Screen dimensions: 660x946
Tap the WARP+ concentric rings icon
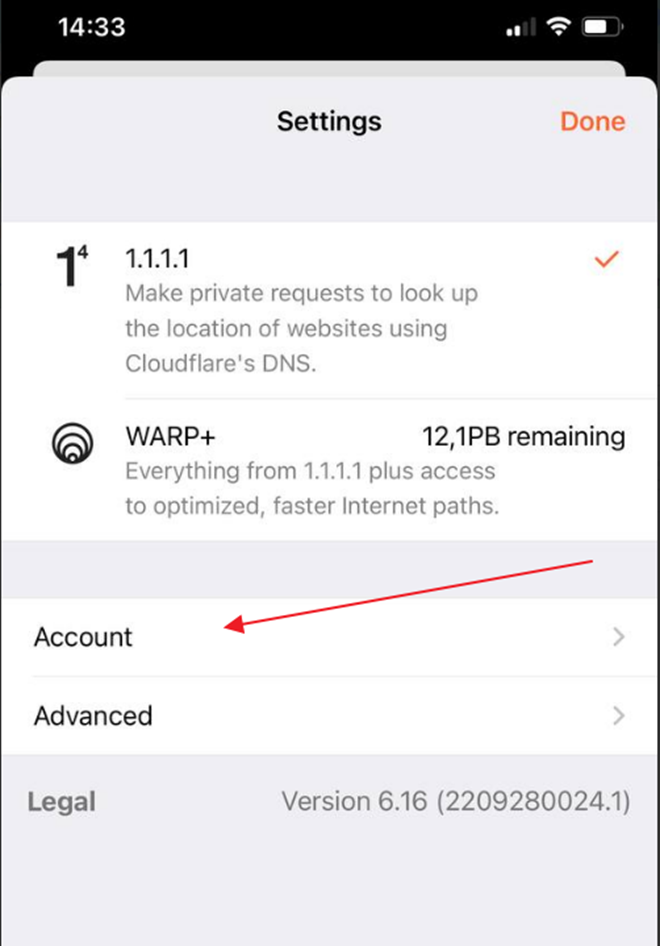[72, 443]
